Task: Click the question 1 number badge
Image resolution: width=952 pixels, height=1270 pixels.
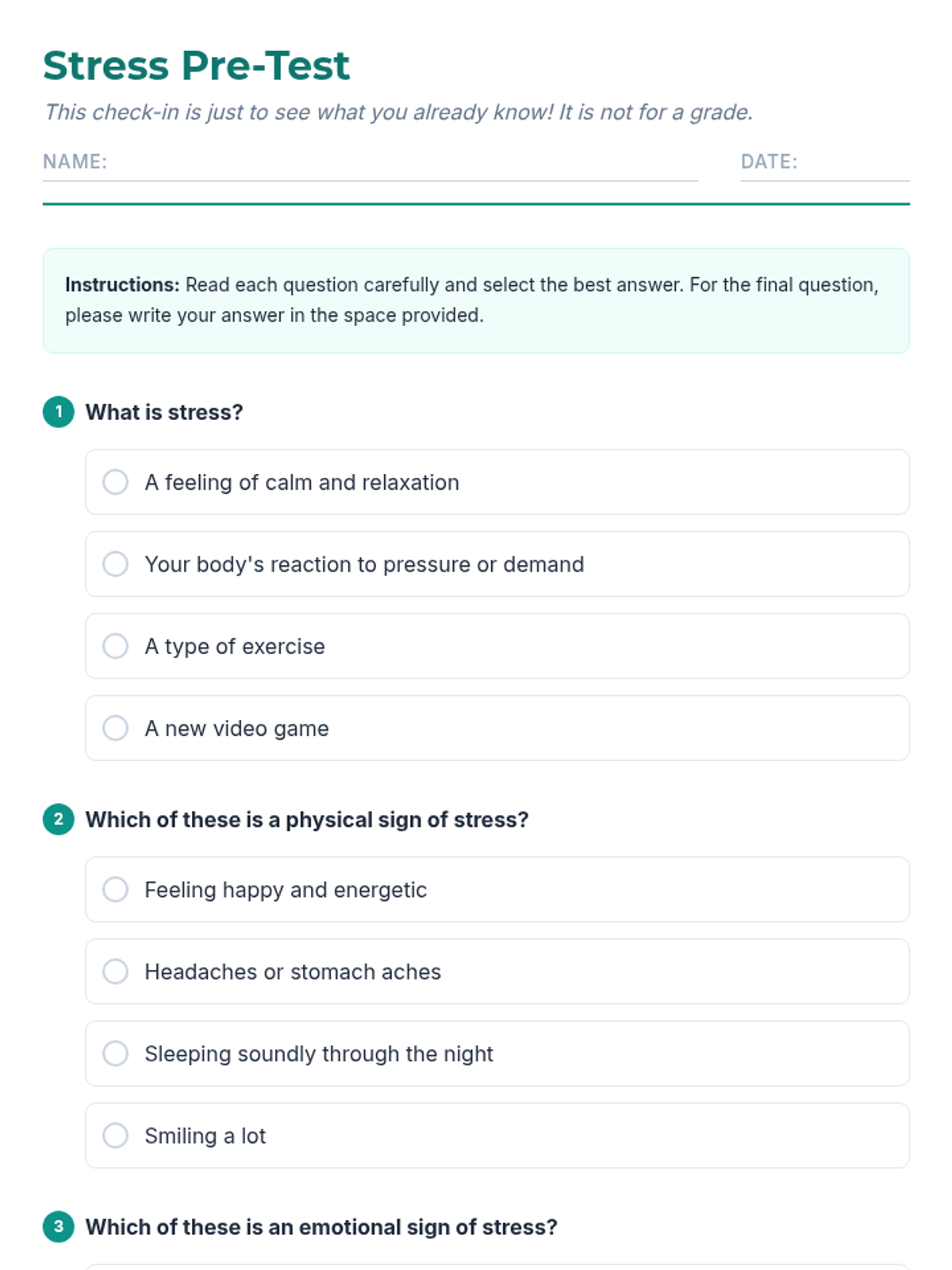Action: click(59, 412)
